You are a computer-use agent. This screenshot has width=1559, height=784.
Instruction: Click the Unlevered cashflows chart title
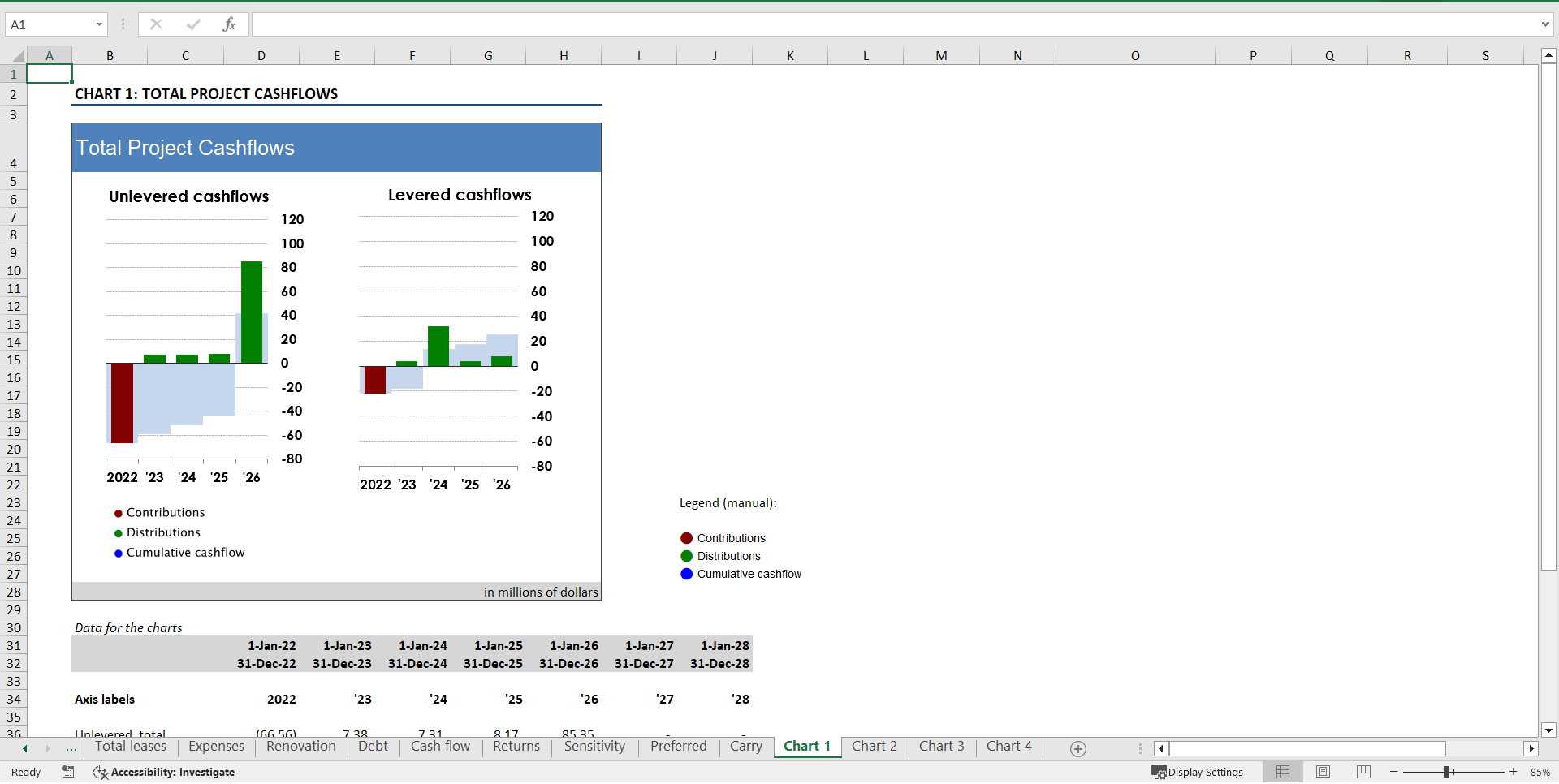coord(188,196)
